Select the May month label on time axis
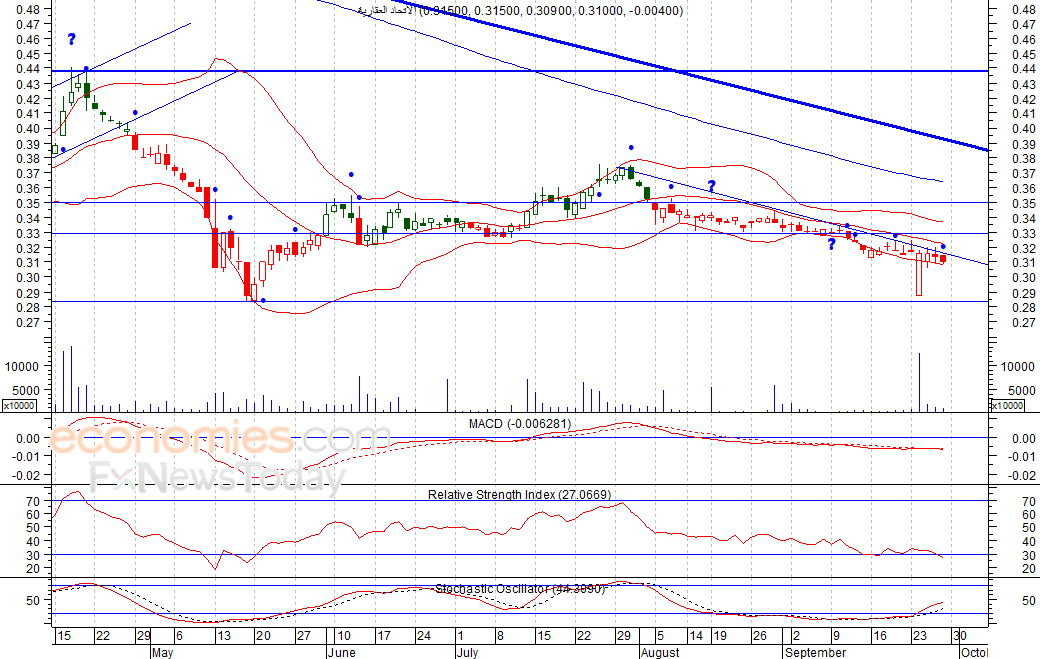 pos(162,652)
